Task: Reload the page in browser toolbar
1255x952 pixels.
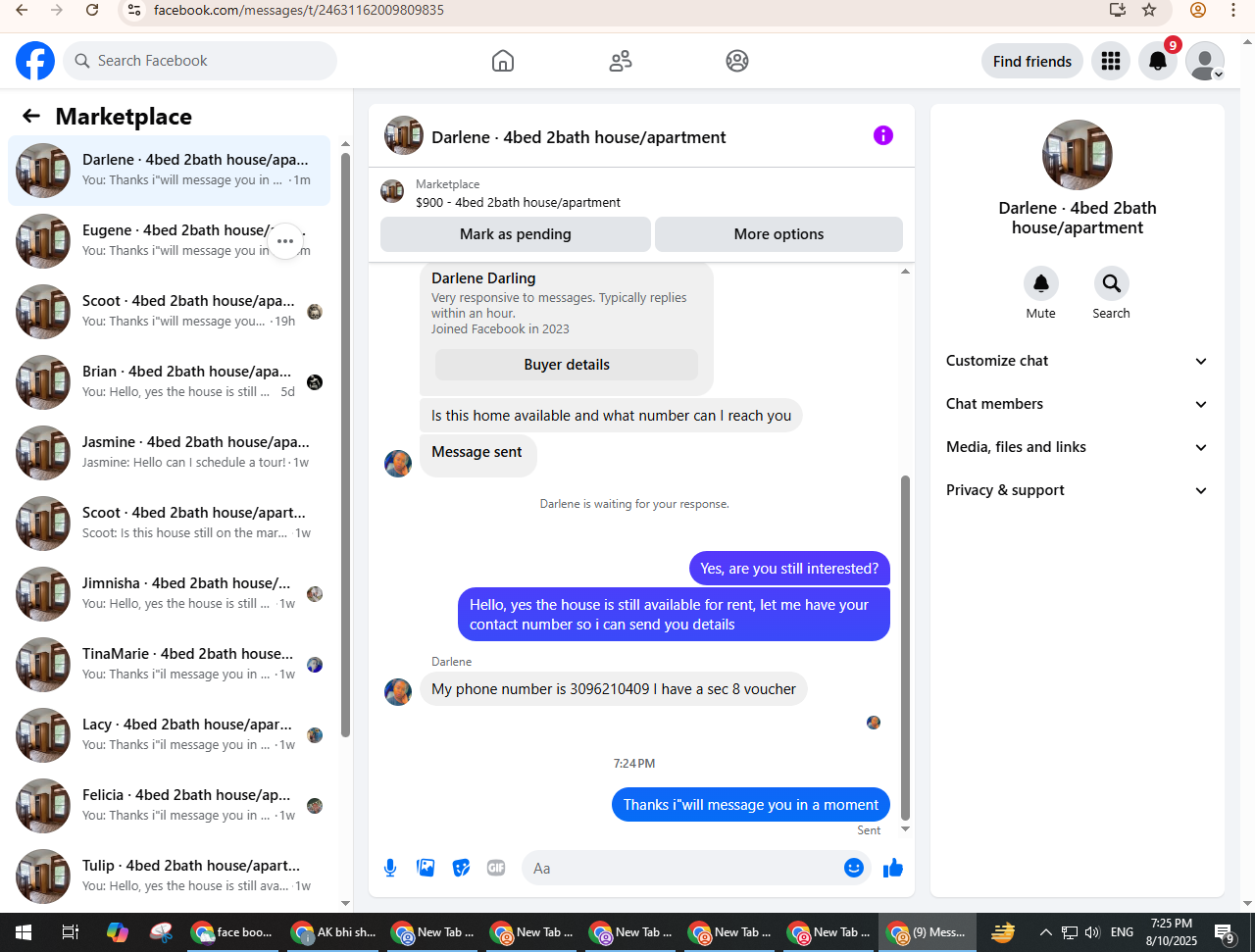Action: (x=92, y=10)
